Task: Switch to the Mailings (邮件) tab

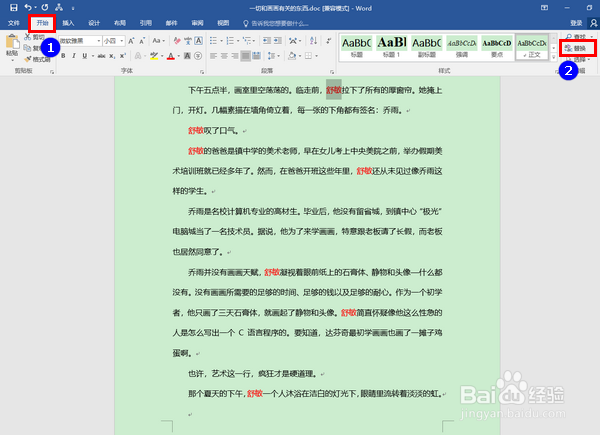Action: 171,23
